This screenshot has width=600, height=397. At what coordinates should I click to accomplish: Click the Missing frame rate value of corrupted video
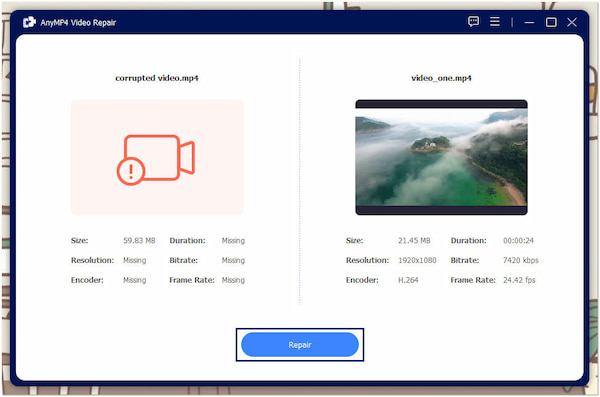(233, 280)
